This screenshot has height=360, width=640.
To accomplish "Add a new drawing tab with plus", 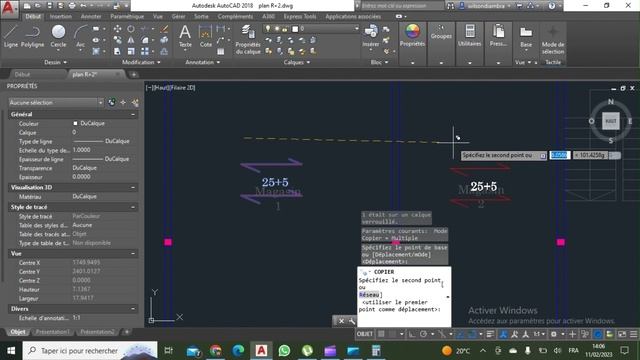I will click(x=133, y=74).
